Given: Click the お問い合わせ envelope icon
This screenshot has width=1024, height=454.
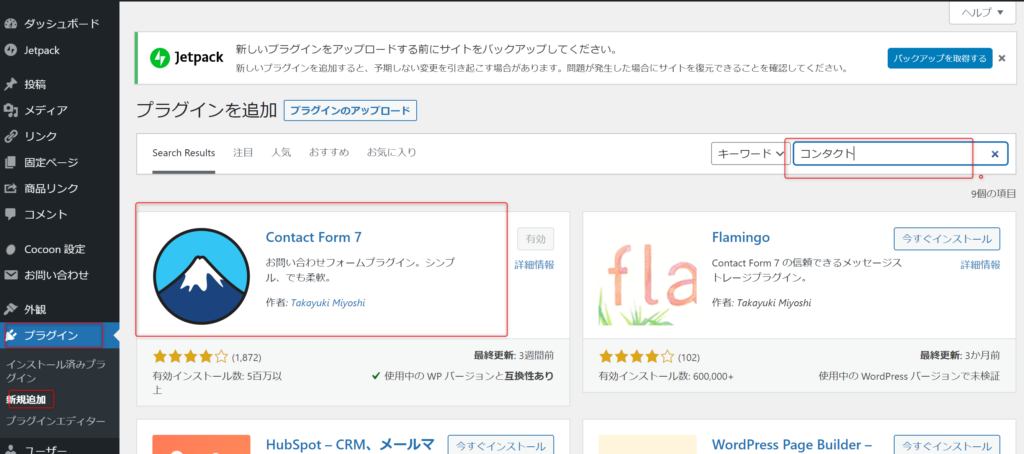Looking at the screenshot, I should [x=10, y=275].
